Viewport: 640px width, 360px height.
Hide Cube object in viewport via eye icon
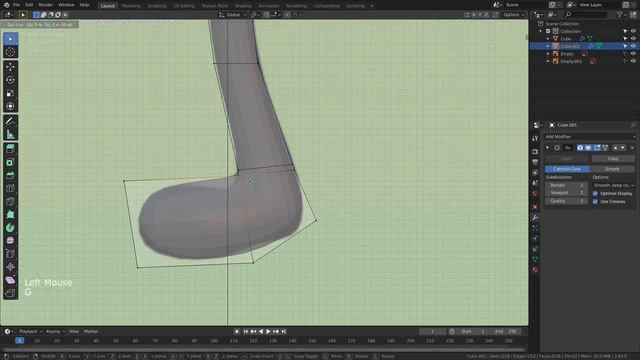tap(633, 39)
